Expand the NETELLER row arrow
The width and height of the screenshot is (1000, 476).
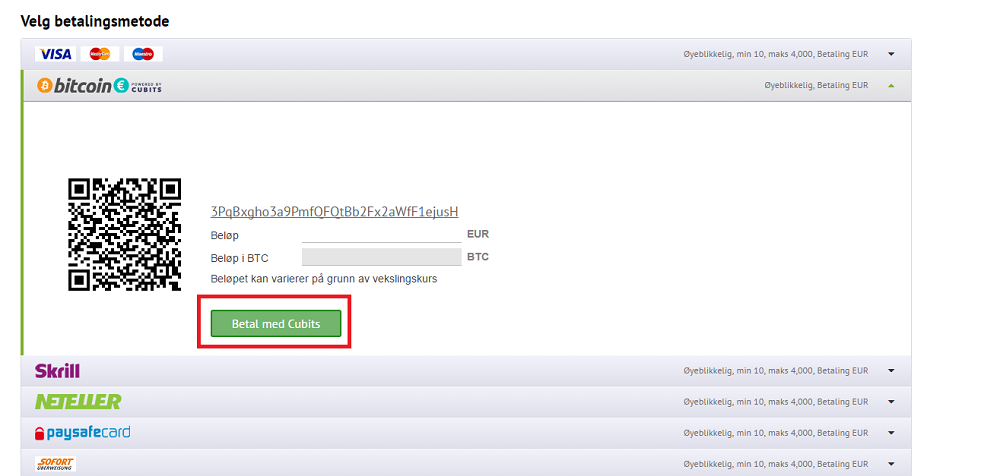point(892,402)
